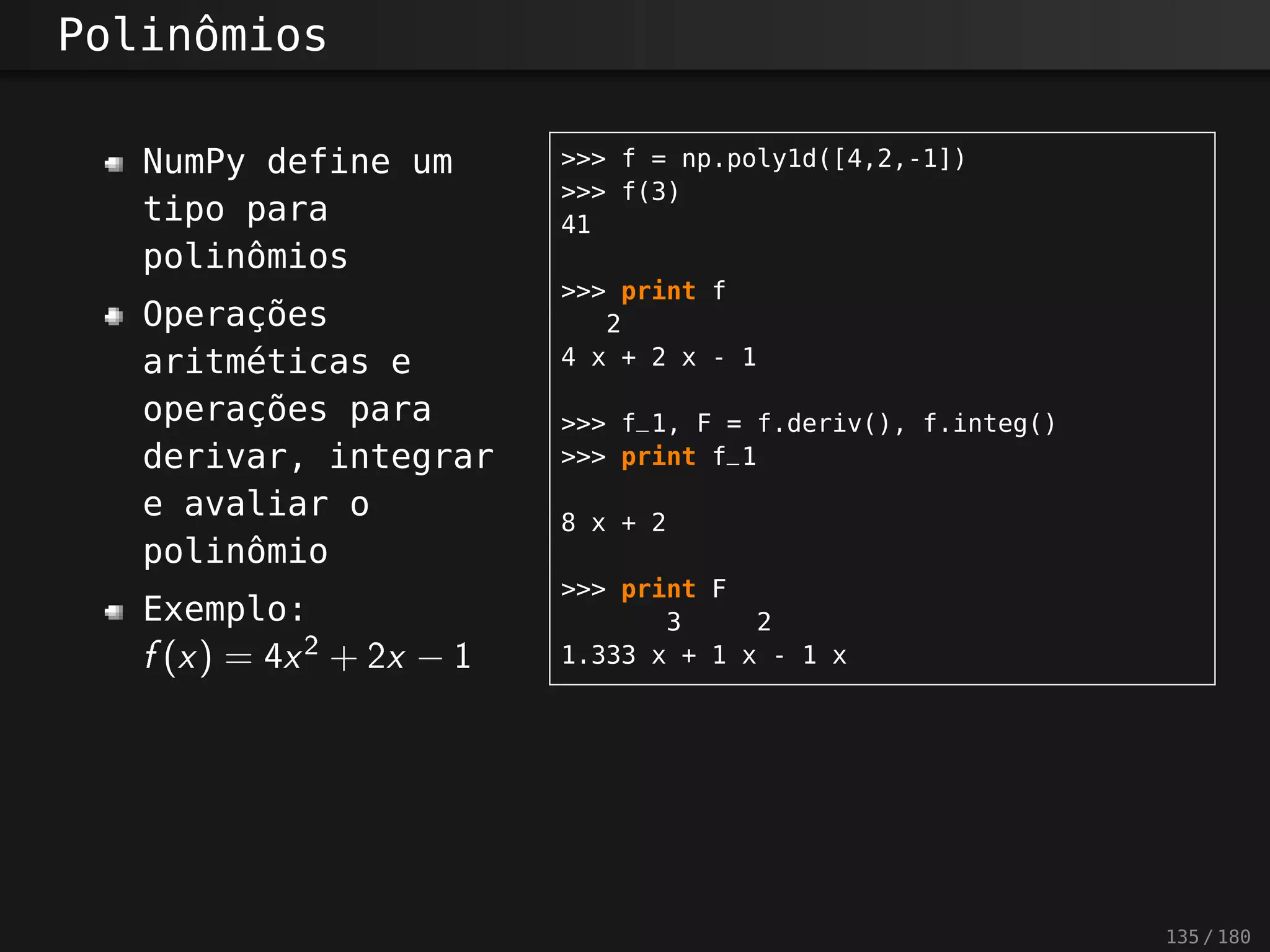Screen dimensions: 1270x952
Task: Click the text "derivar, integrar"
Action: pos(319,457)
